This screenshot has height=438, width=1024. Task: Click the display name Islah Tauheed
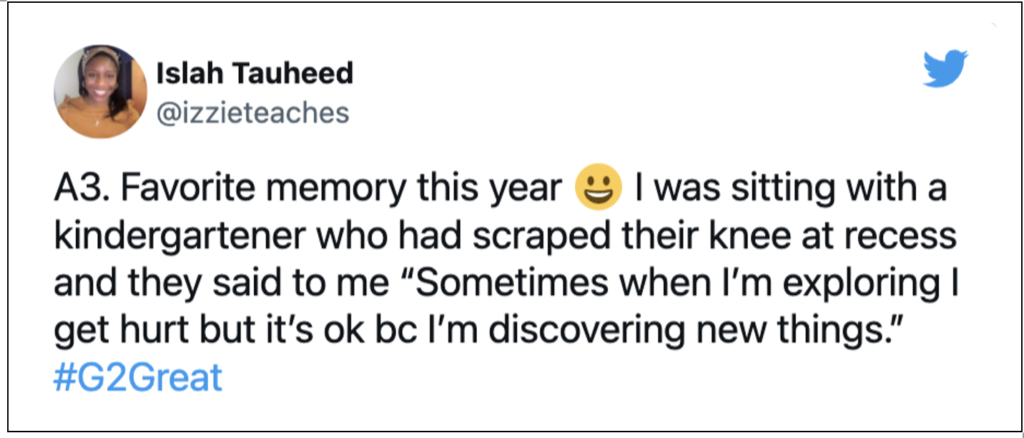click(x=255, y=74)
